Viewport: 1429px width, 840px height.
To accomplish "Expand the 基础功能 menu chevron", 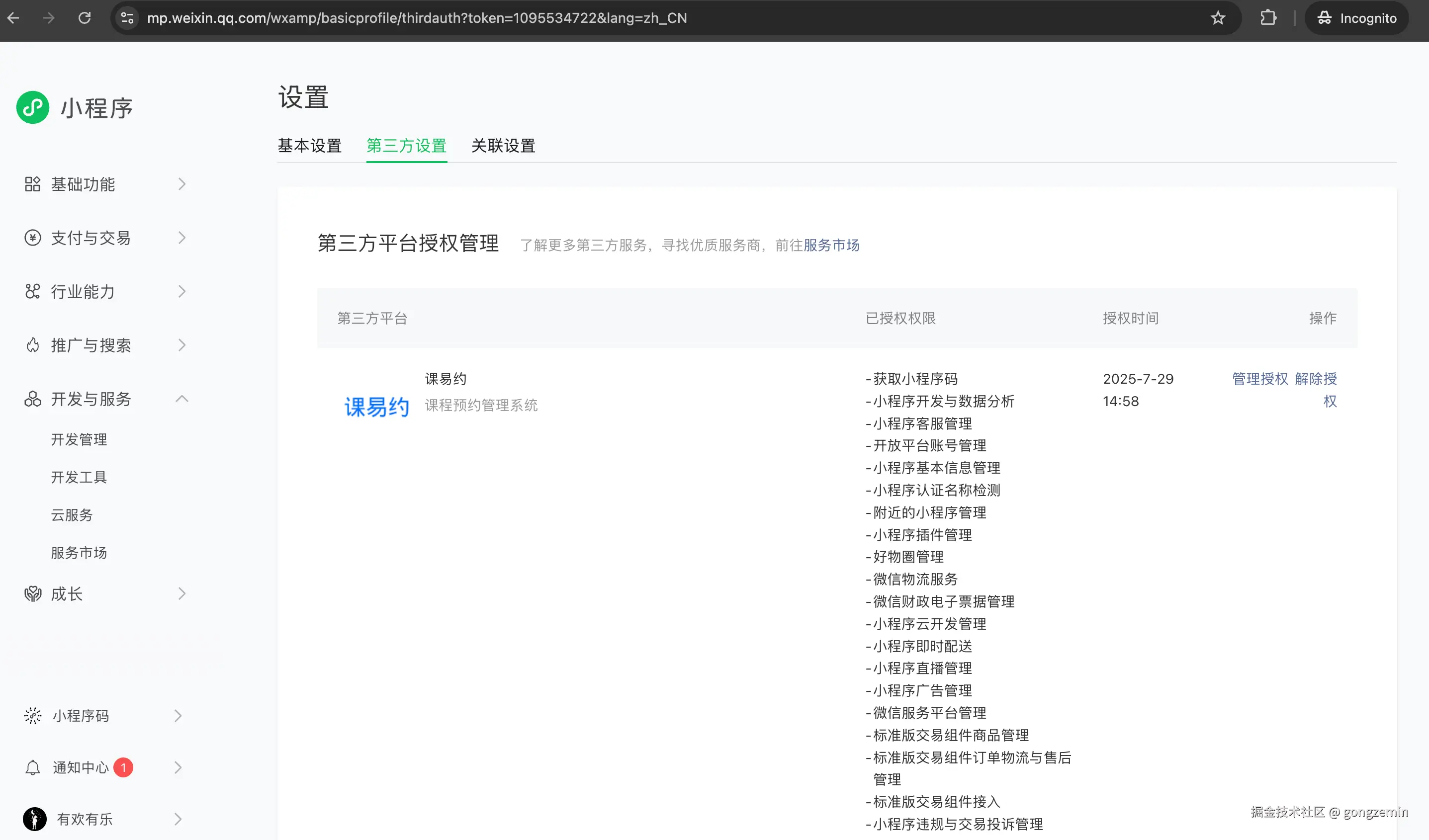I will (x=181, y=184).
